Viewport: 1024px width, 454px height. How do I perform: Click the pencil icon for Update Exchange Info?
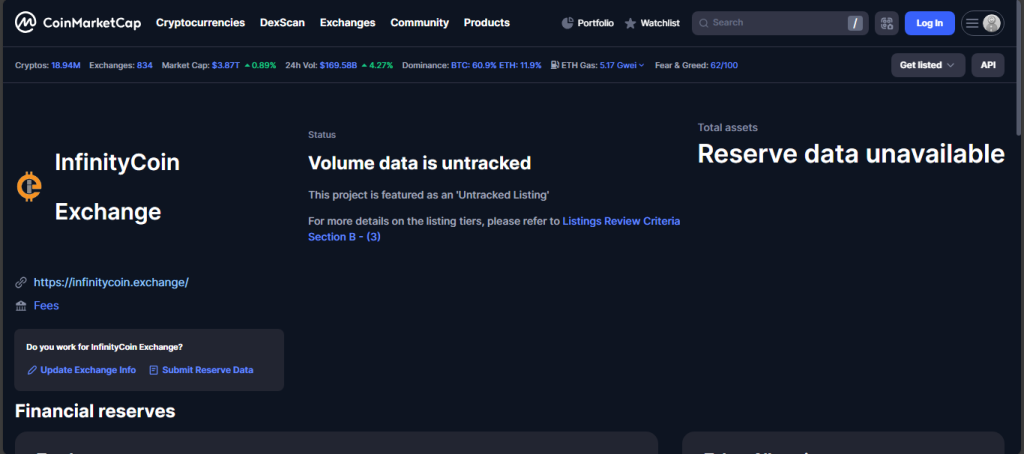(32, 370)
